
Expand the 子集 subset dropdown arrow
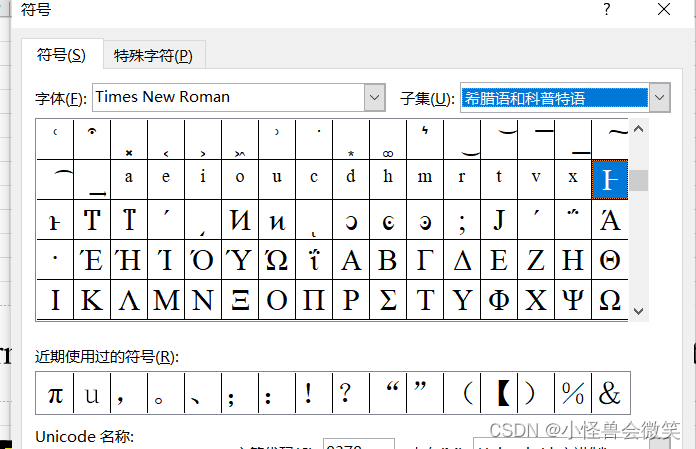click(660, 97)
